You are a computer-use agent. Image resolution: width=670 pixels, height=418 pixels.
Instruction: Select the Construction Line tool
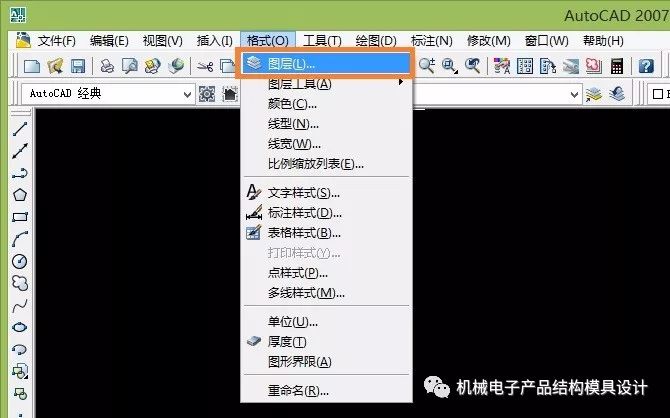(20, 151)
